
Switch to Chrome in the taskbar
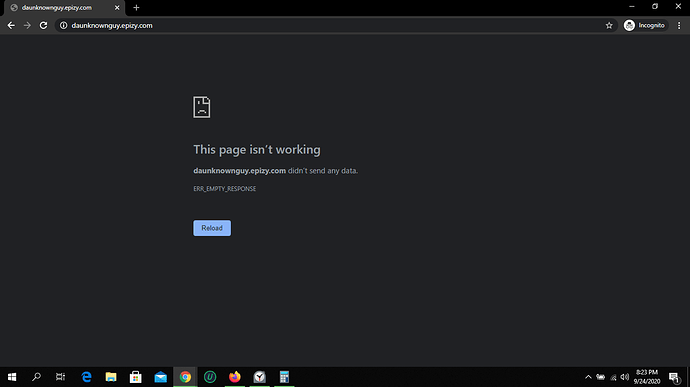point(185,377)
